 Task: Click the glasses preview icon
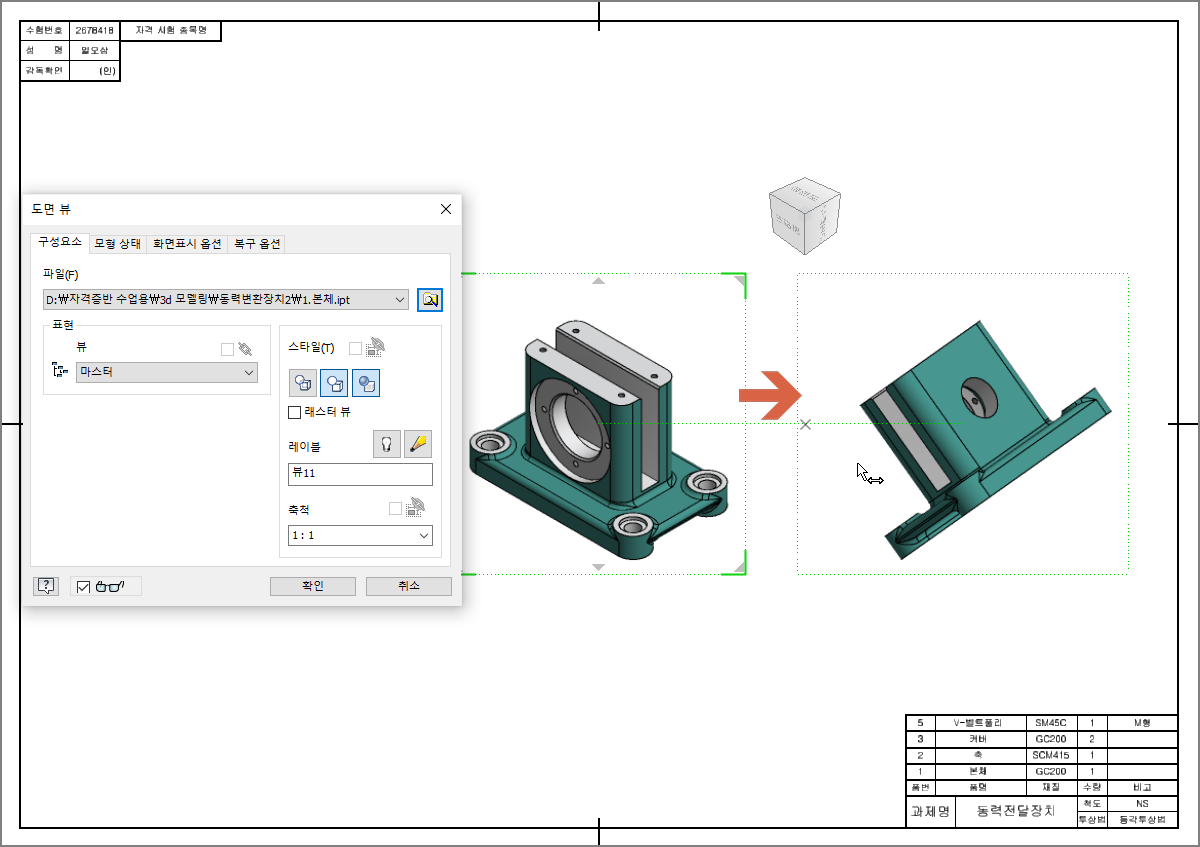pos(109,587)
